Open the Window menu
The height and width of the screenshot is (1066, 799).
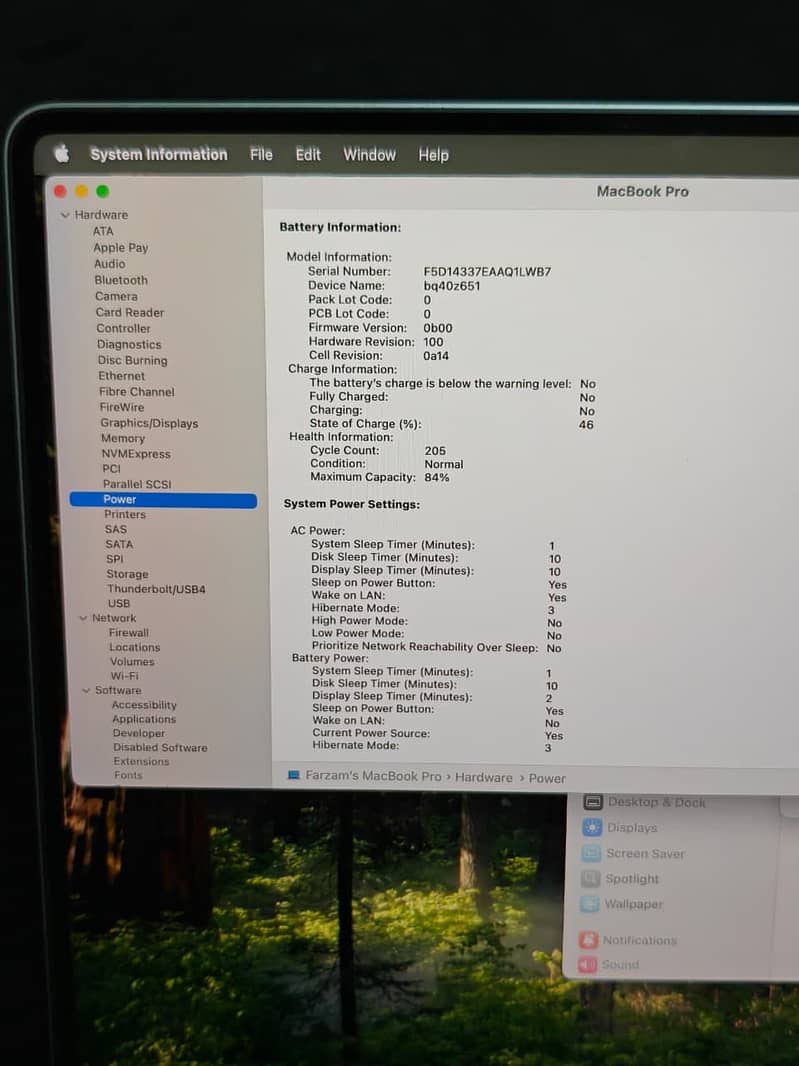pyautogui.click(x=369, y=154)
